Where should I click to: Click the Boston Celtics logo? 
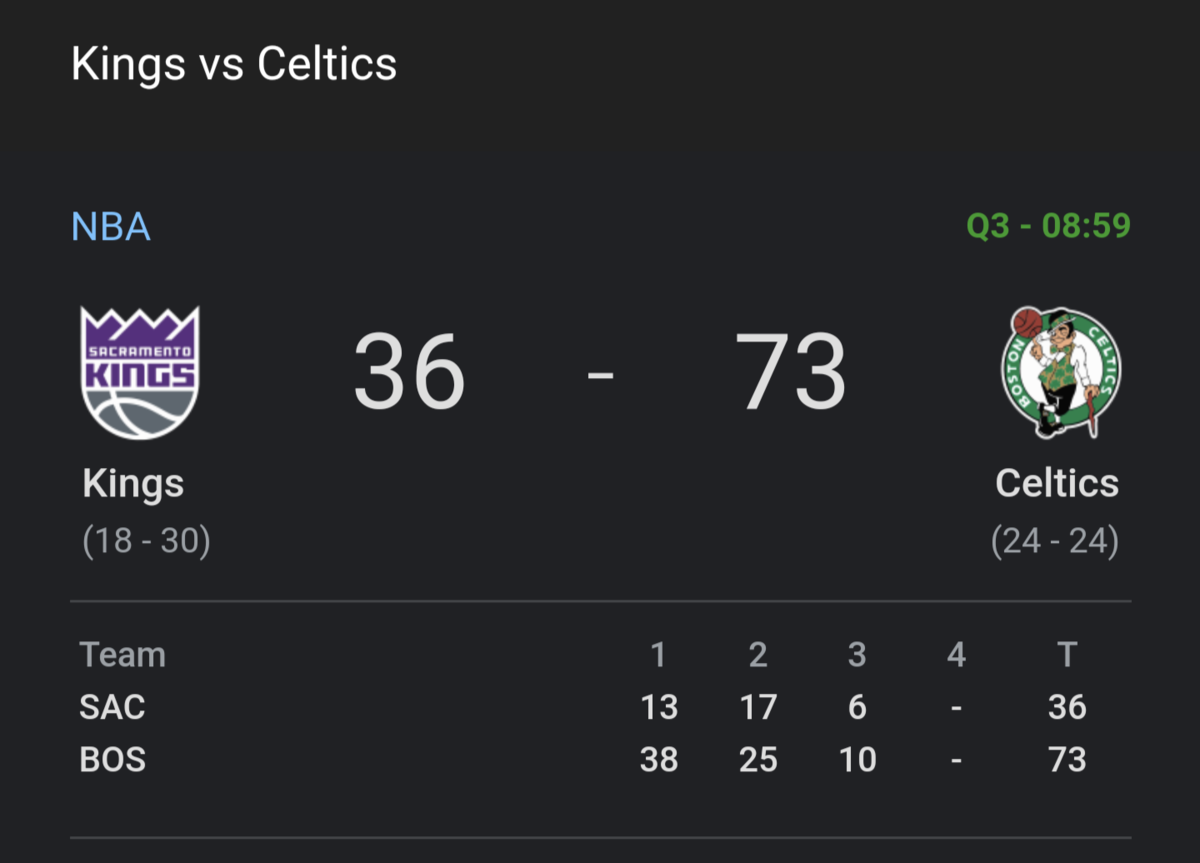coord(1060,372)
